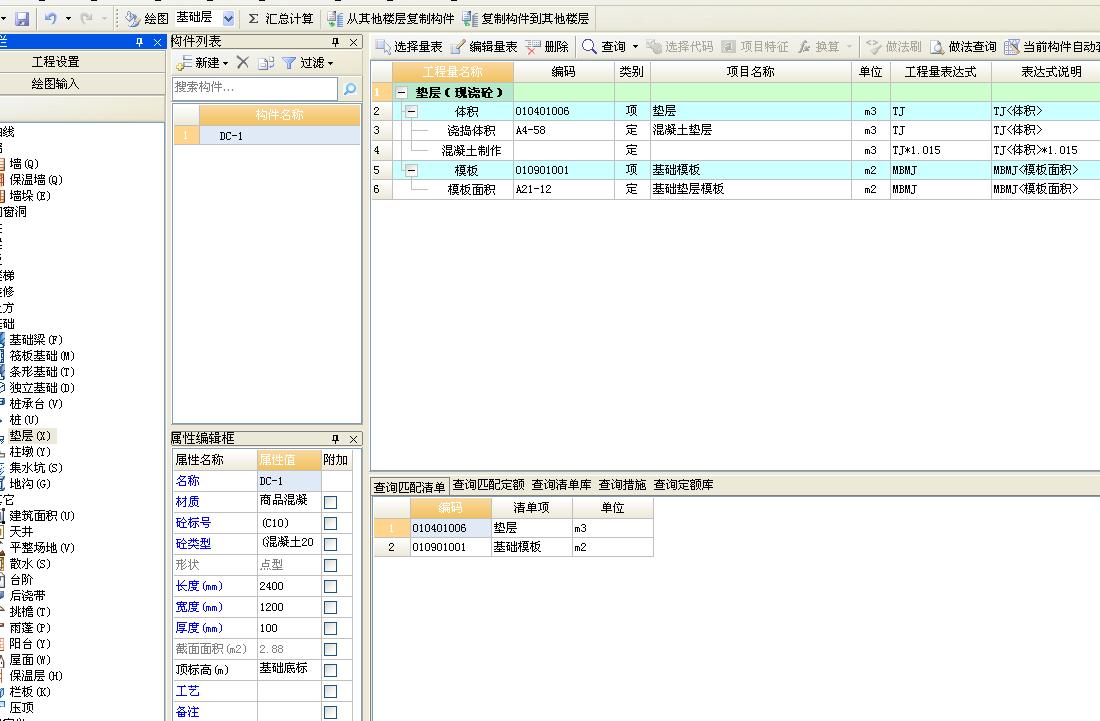Select 桩承台(V) in component tree
The image size is (1100, 721).
pyautogui.click(x=36, y=404)
